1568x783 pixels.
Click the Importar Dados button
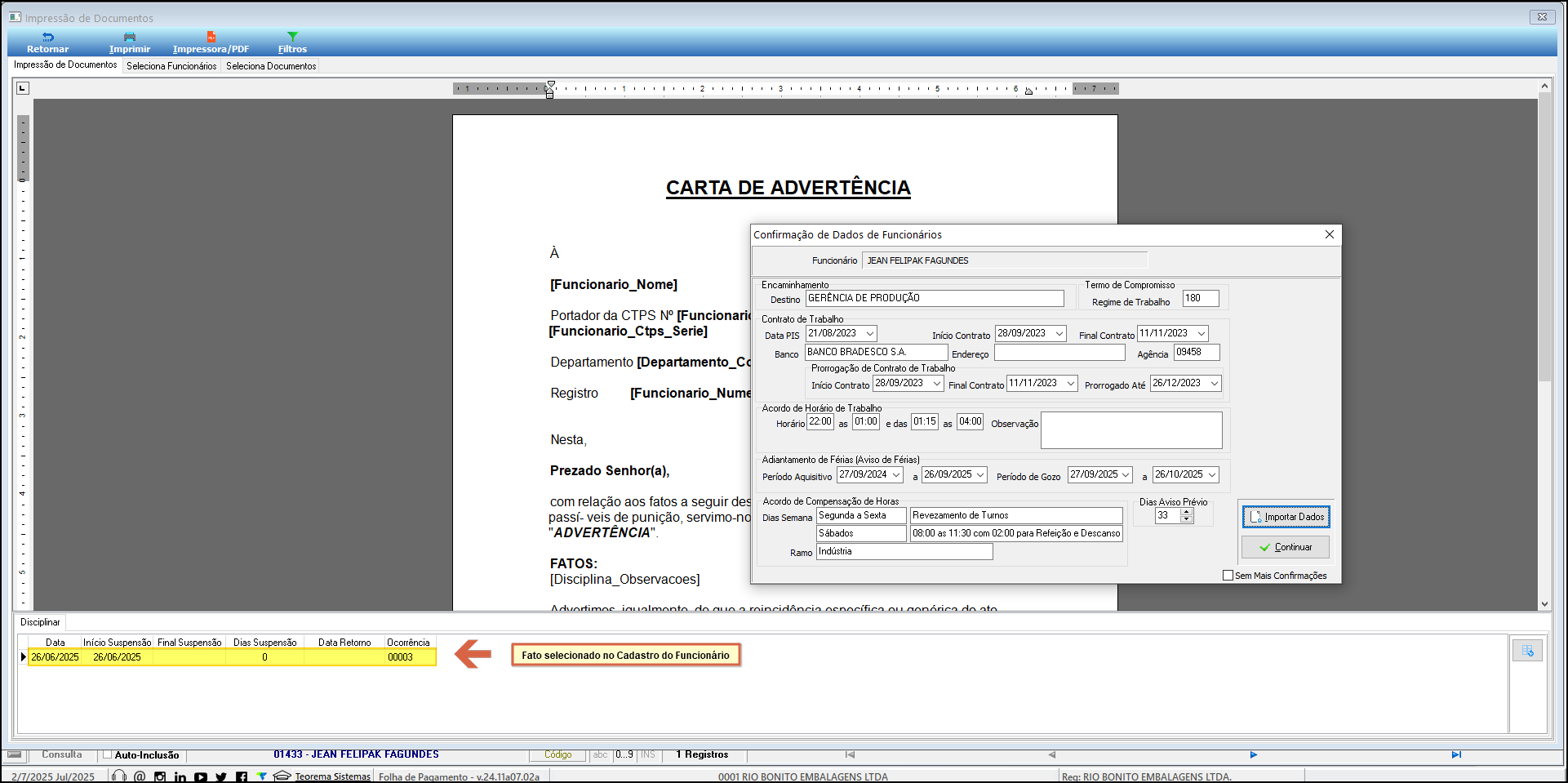tap(1286, 517)
